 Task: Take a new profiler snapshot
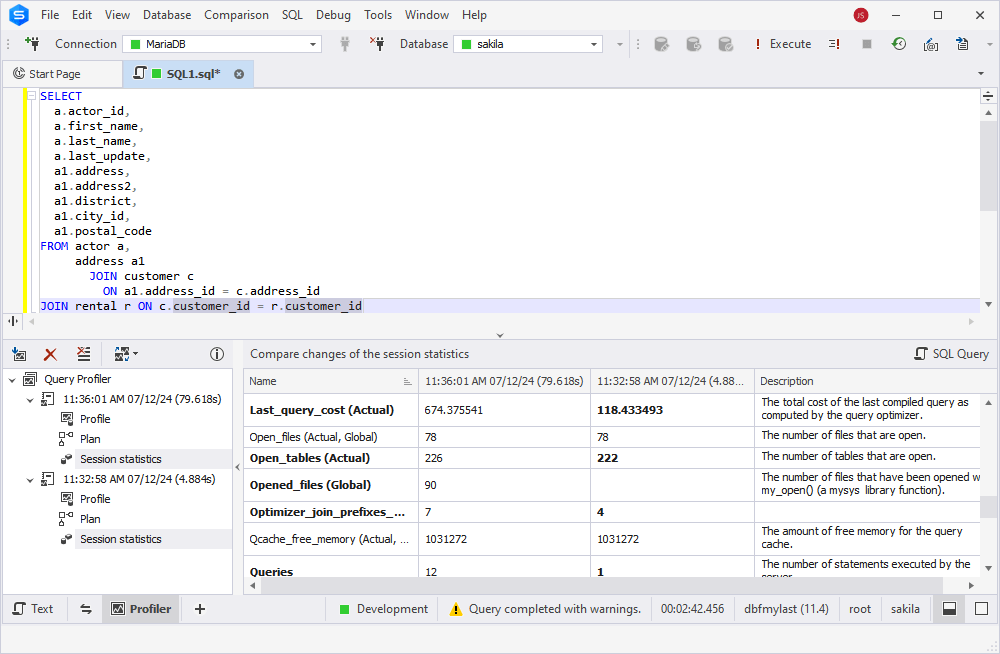pos(18,354)
